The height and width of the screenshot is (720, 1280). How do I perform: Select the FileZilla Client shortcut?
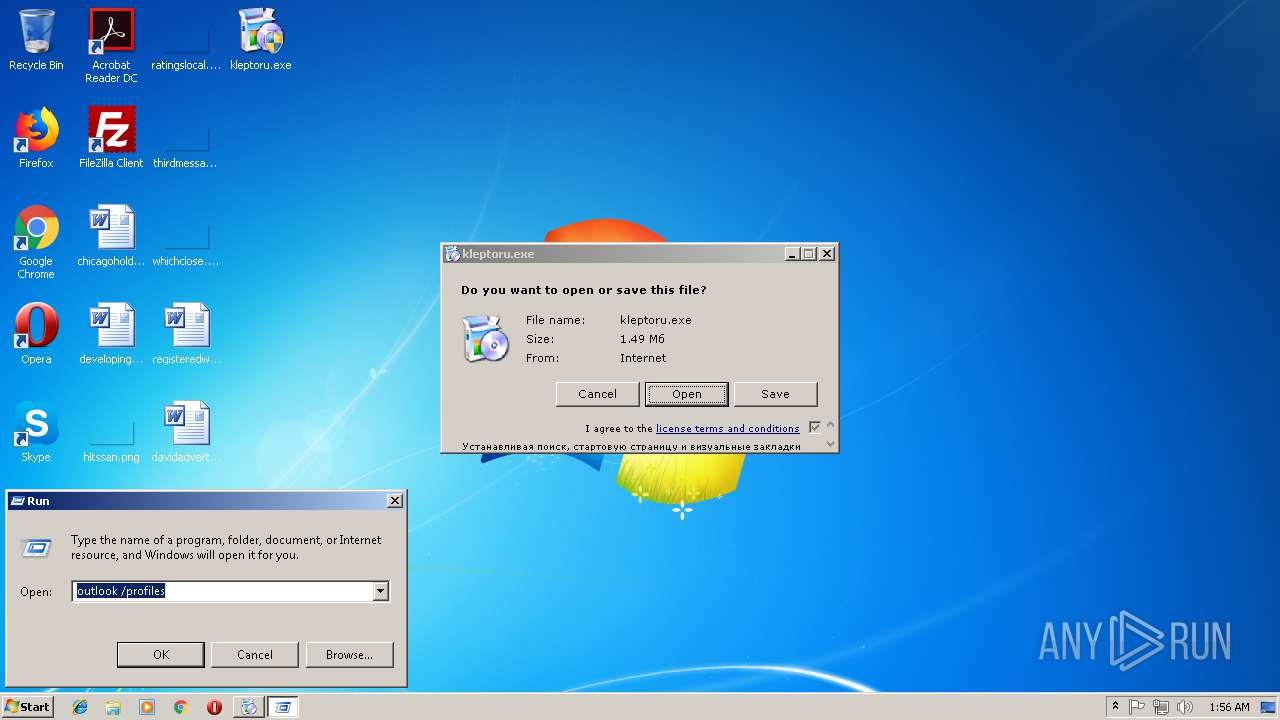point(111,139)
